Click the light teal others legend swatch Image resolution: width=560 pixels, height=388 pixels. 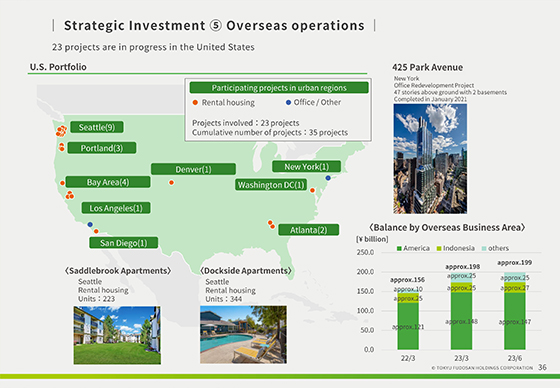coord(484,248)
